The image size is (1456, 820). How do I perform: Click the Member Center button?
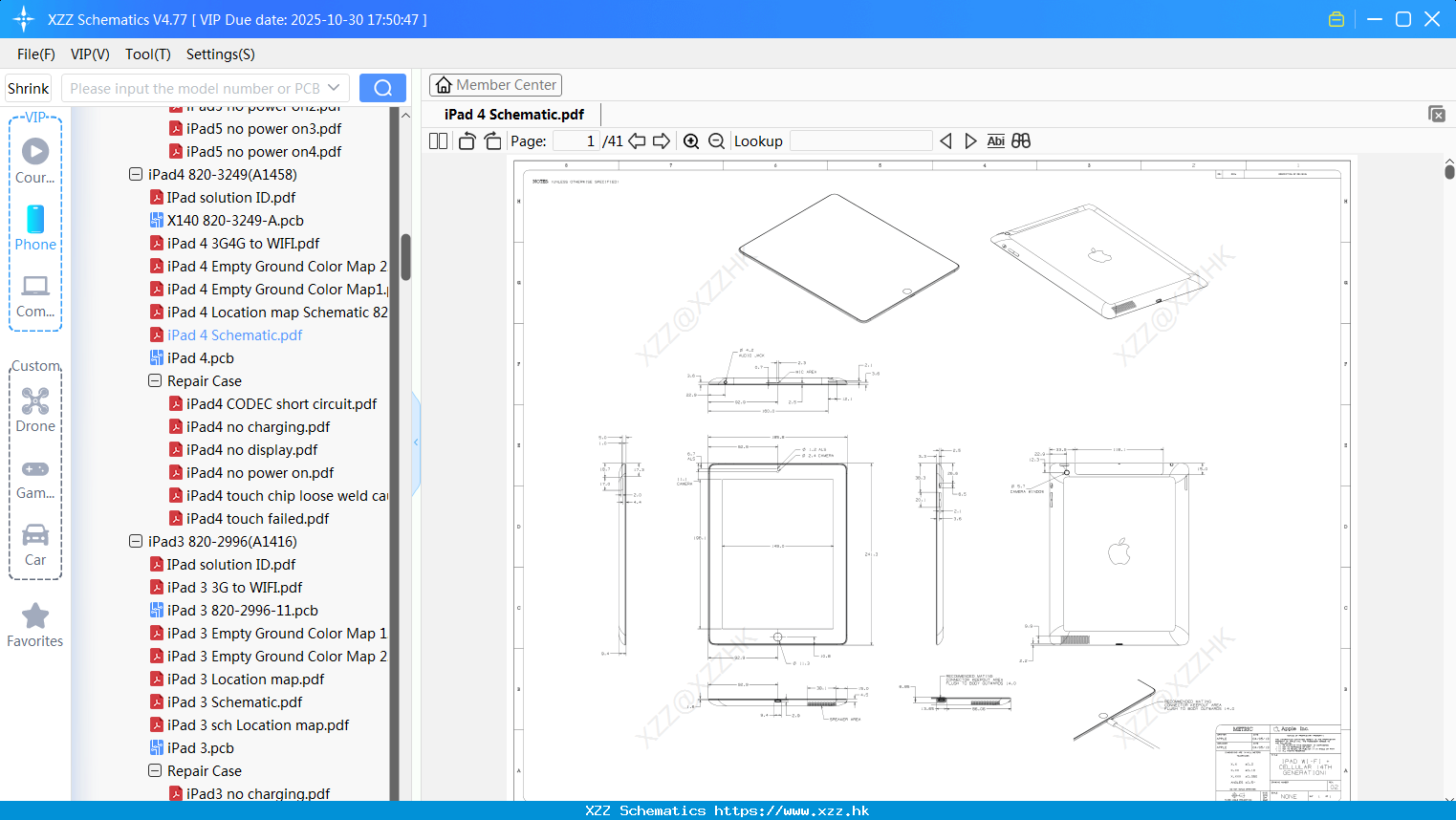(495, 85)
